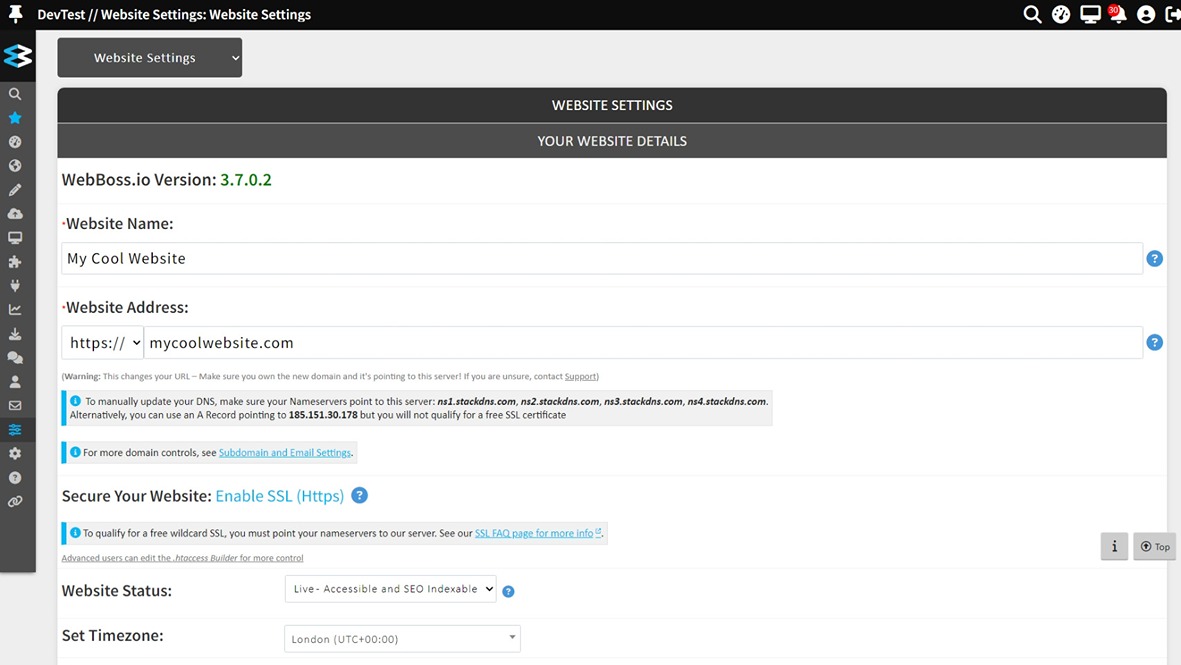The width and height of the screenshot is (1181, 665).
Task: Expand the Website Settings selector at top
Action: coord(149,57)
